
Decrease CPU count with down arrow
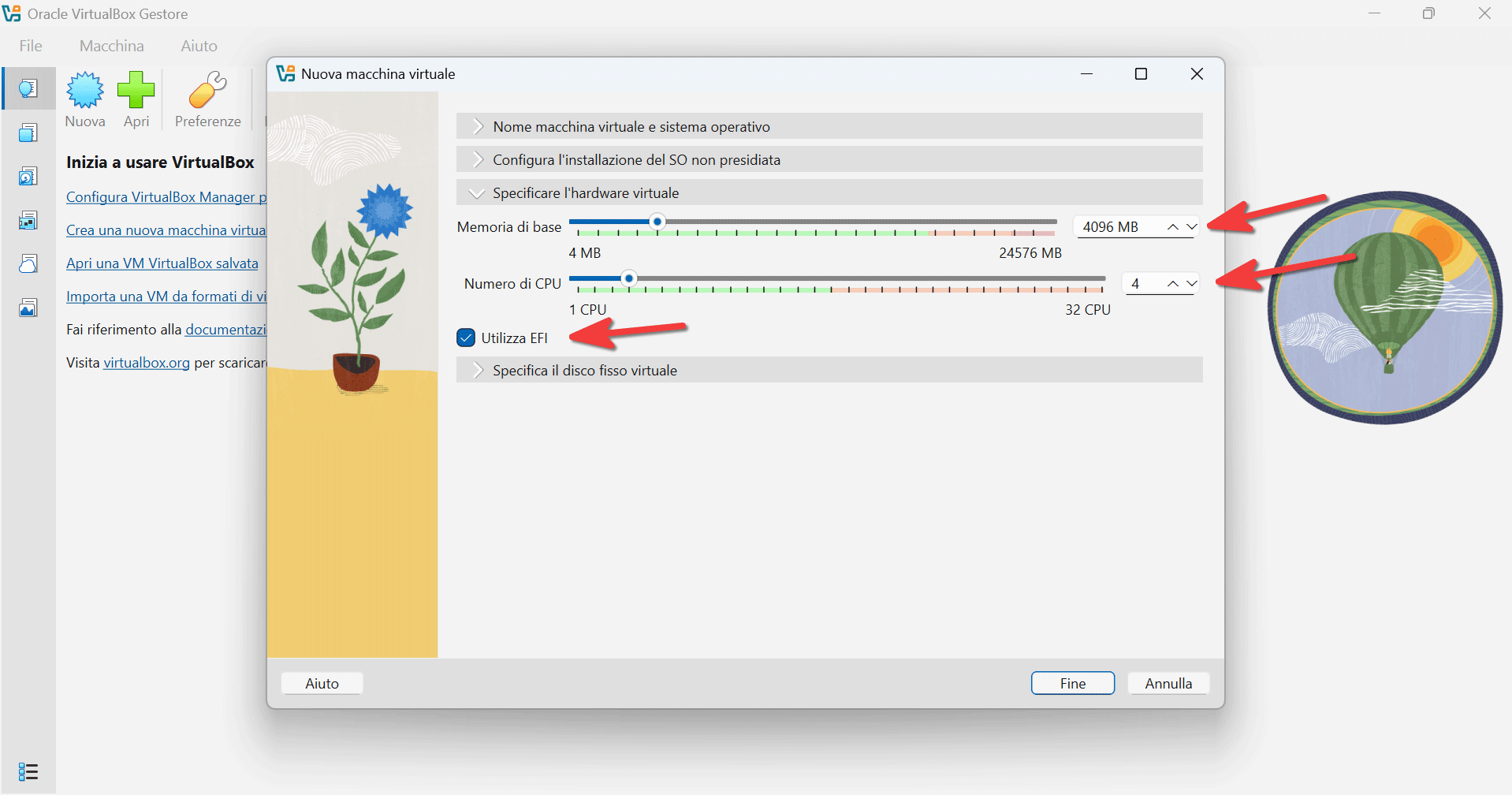tap(1192, 284)
